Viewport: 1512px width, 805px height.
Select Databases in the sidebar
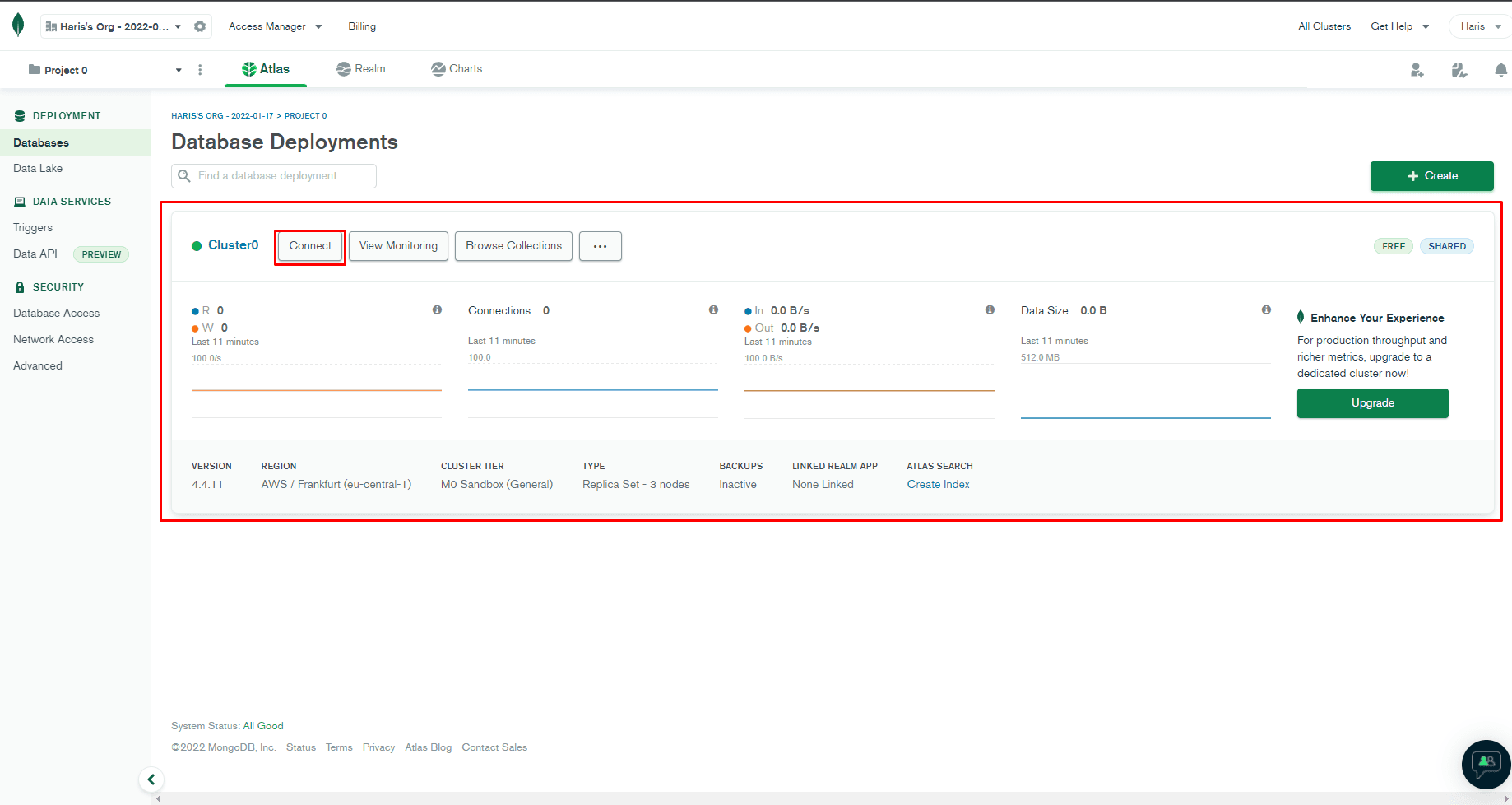75,142
